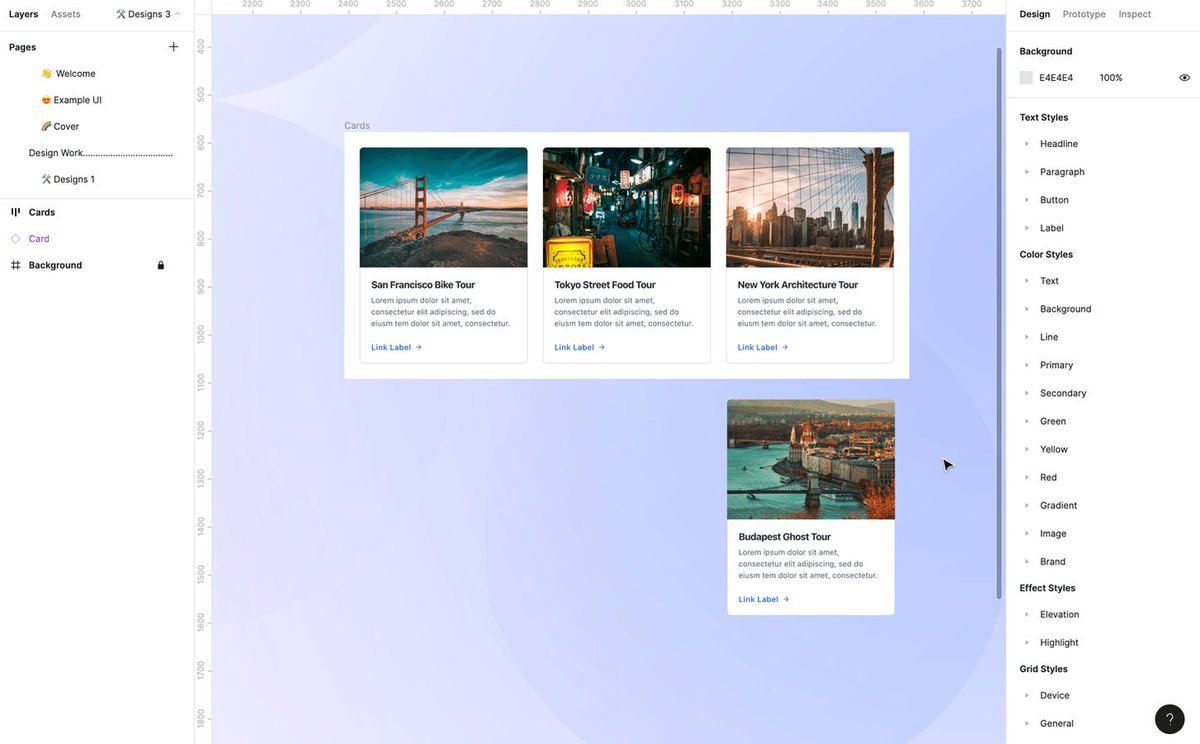This screenshot has width=1200, height=744.
Task: Click San Francisco Bike Tour title
Action: [423, 285]
